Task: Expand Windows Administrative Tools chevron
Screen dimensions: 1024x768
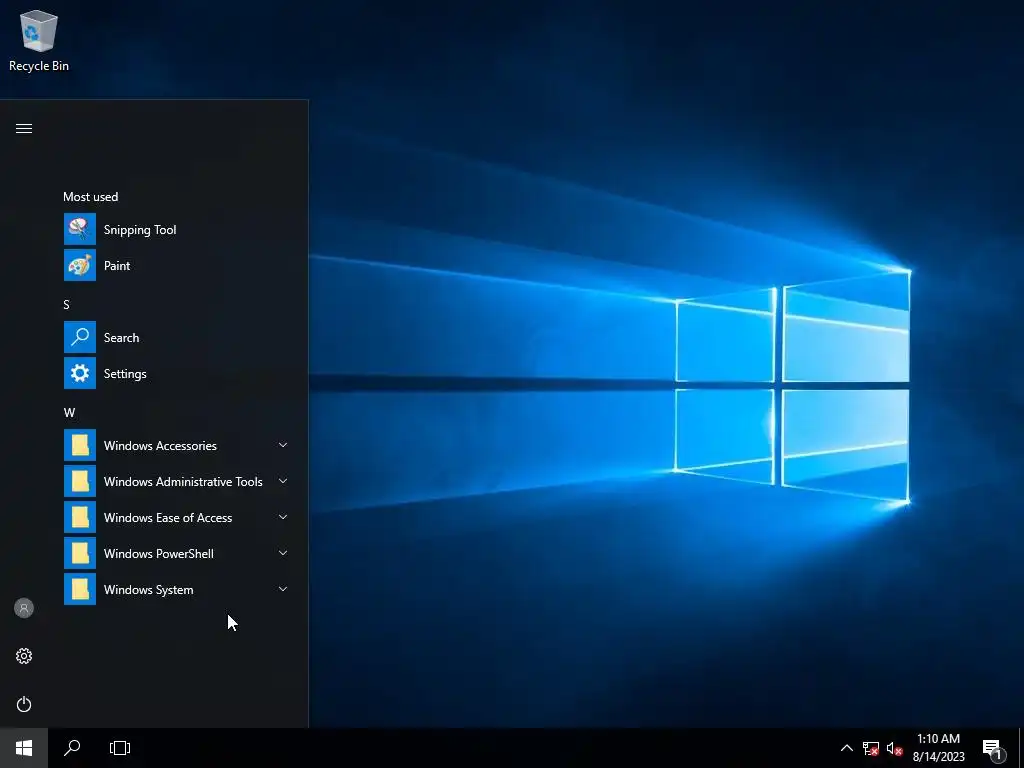Action: pos(283,481)
